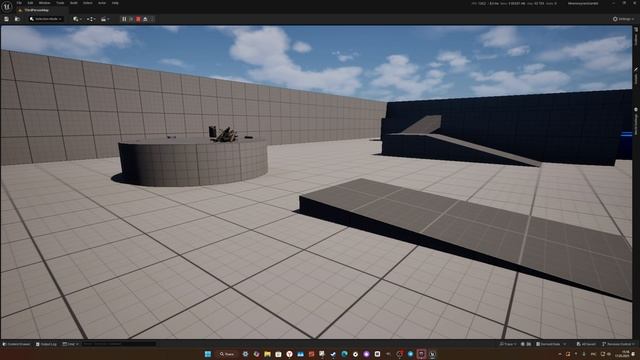Open the Help menu
Image resolution: width=640 pixels, height=360 pixels.
115,3
